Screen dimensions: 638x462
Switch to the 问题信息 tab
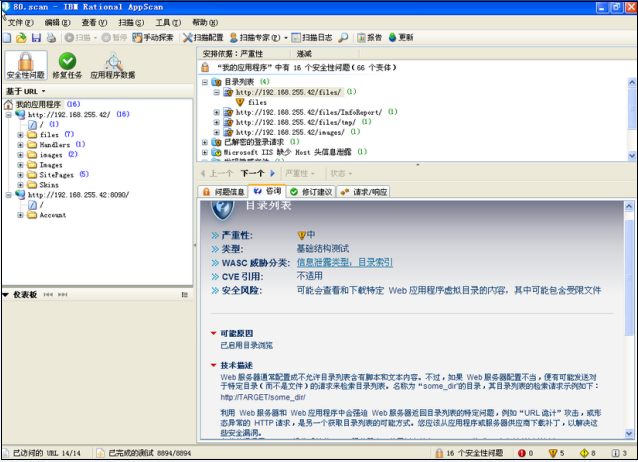224,192
